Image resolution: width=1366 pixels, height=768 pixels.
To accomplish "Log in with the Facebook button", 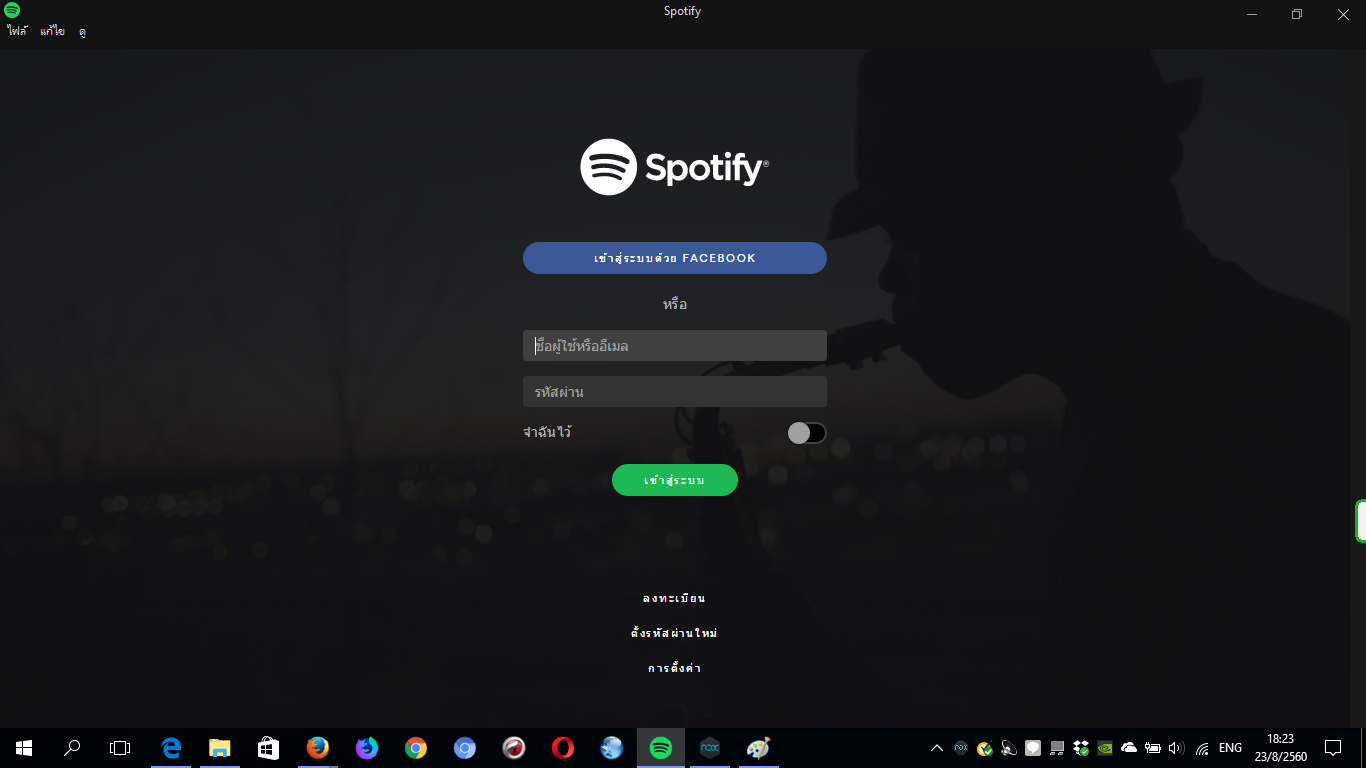I will pyautogui.click(x=675, y=258).
